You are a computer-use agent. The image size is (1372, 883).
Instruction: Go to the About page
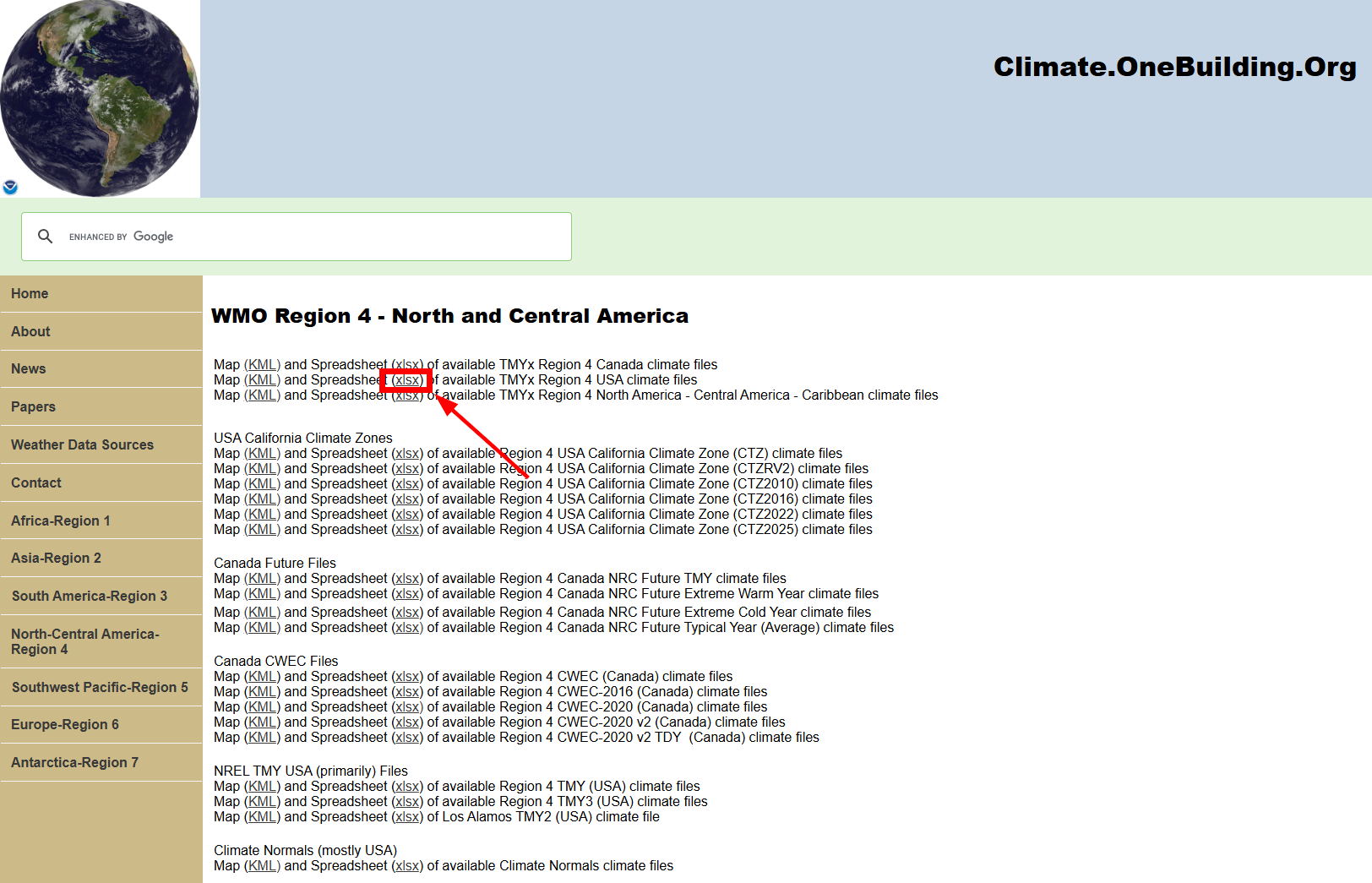tap(30, 331)
